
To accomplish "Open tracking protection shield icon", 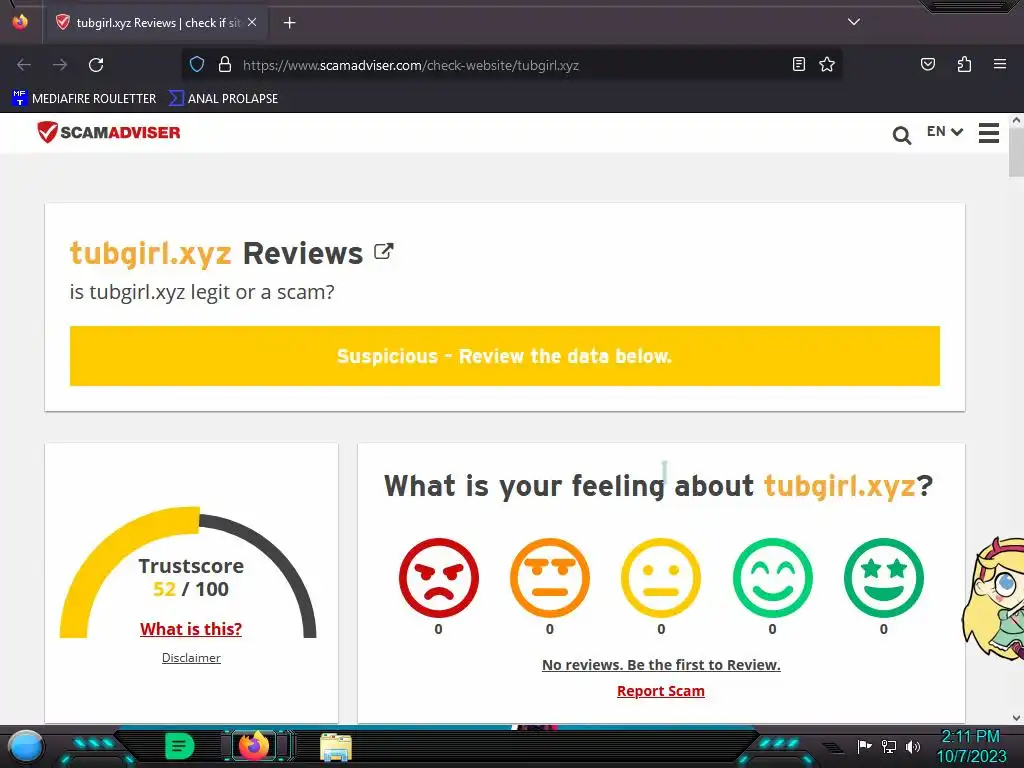I will [197, 65].
